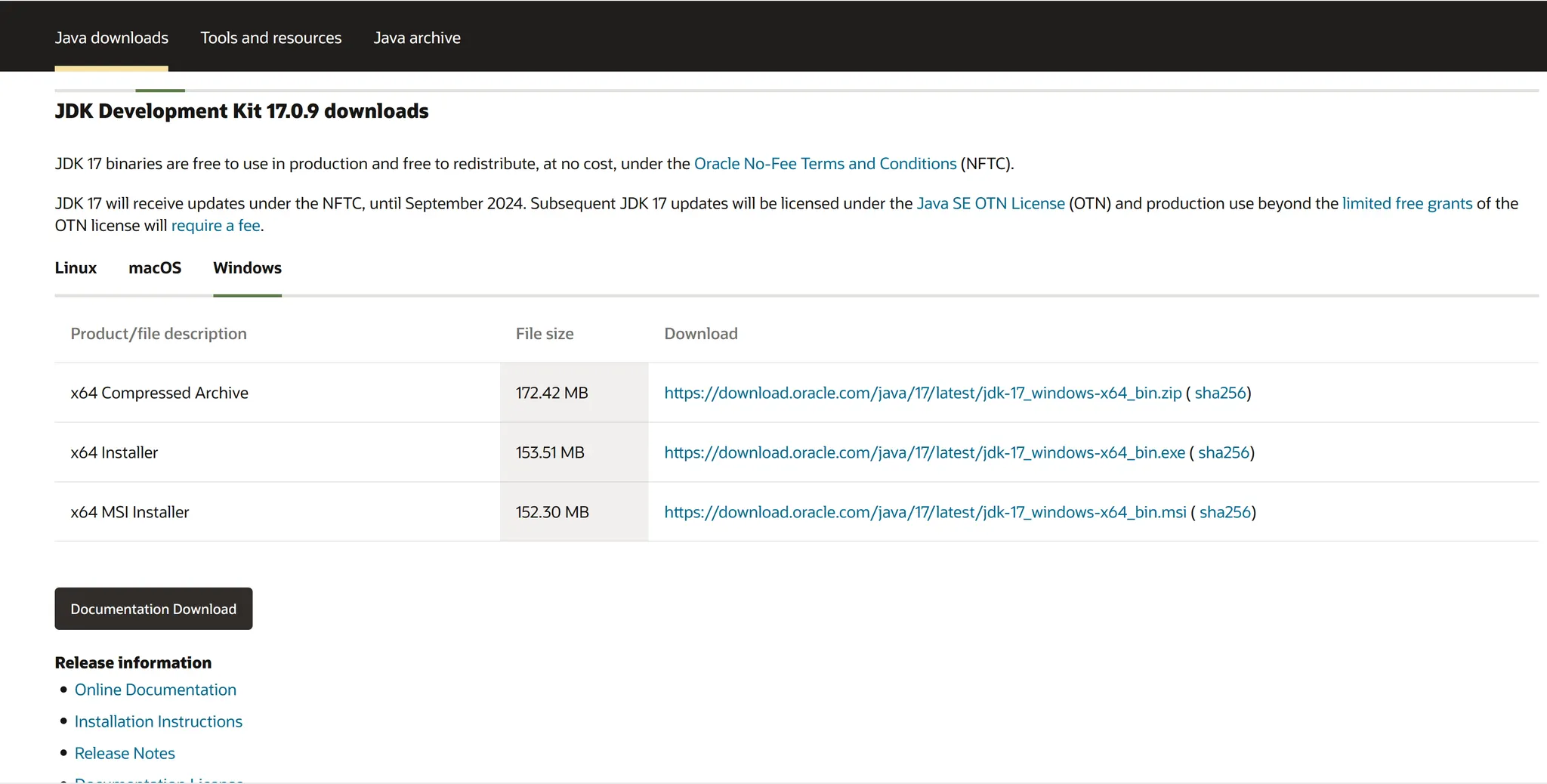Download the windows-x64 exe installer link
This screenshot has width=1547, height=784.
tap(924, 452)
